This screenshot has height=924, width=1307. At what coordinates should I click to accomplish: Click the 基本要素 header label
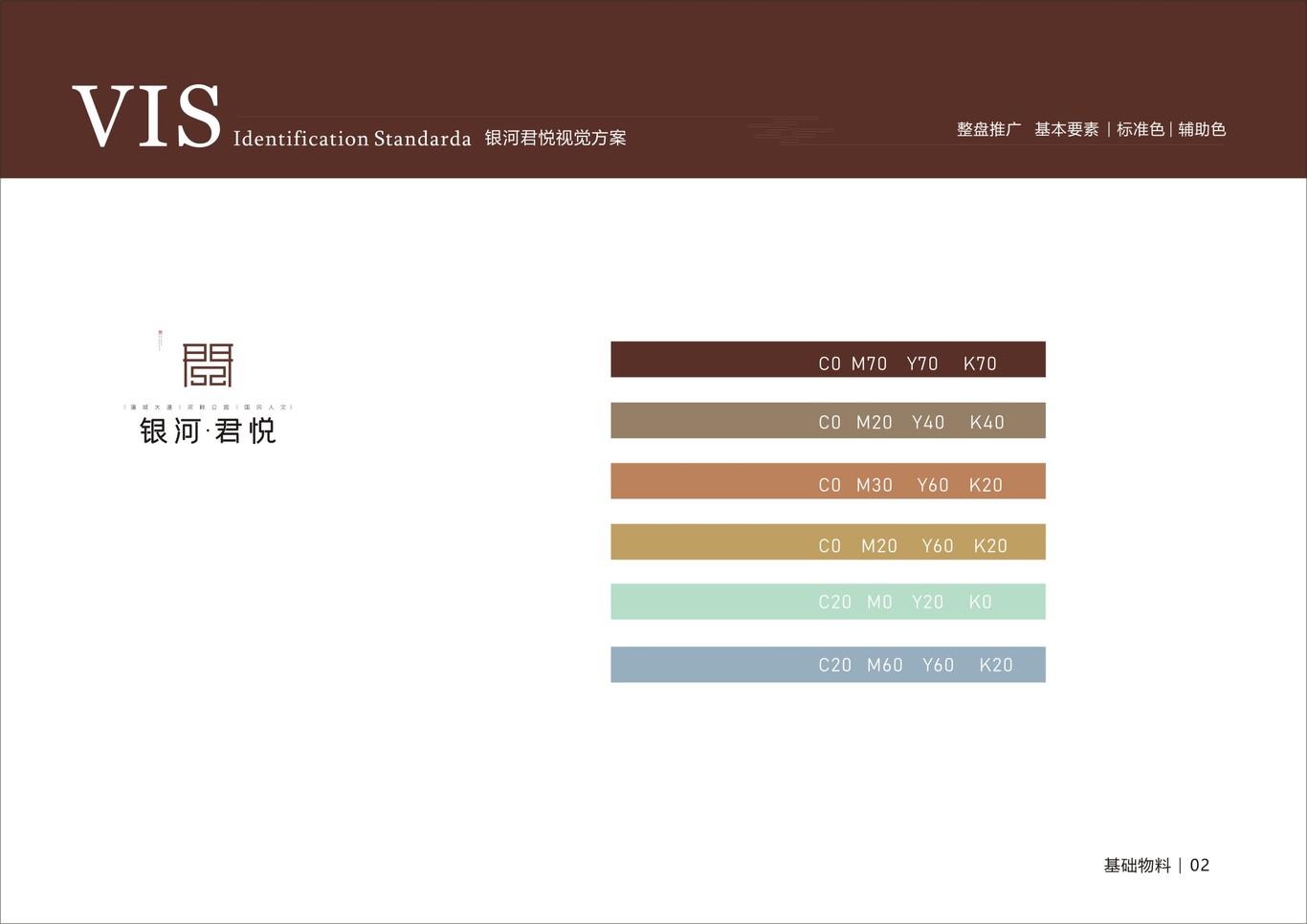point(1067,129)
